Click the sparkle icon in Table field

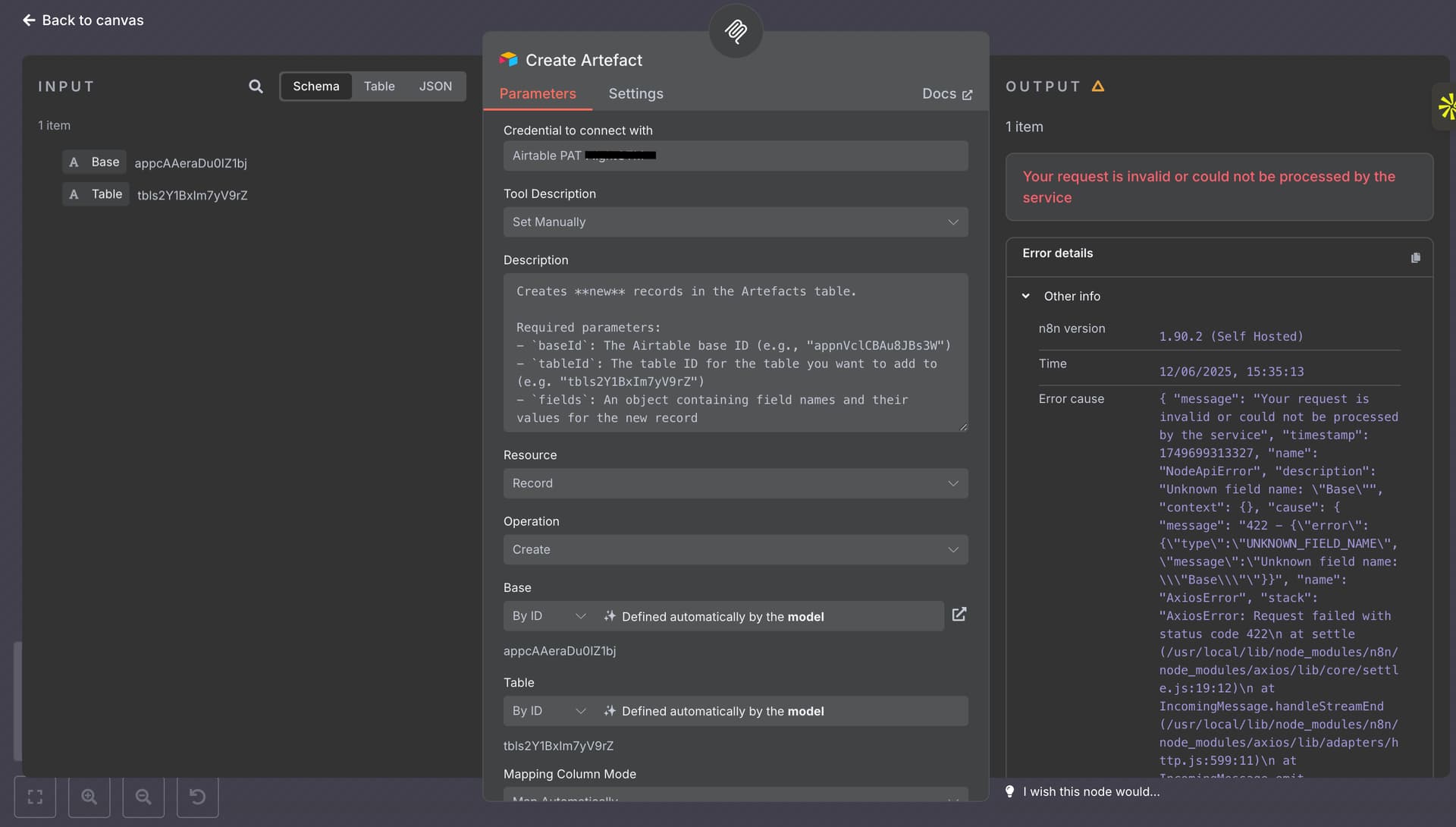pyautogui.click(x=610, y=711)
